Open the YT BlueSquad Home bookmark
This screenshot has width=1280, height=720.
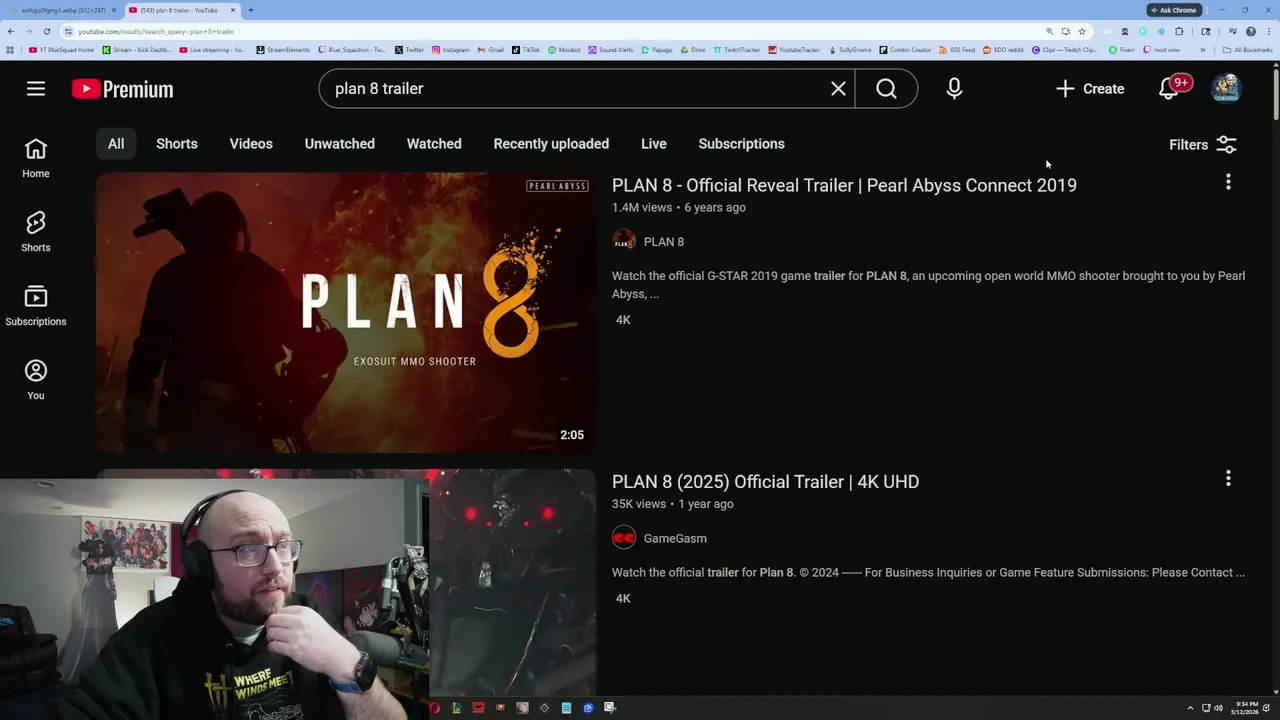pos(61,49)
